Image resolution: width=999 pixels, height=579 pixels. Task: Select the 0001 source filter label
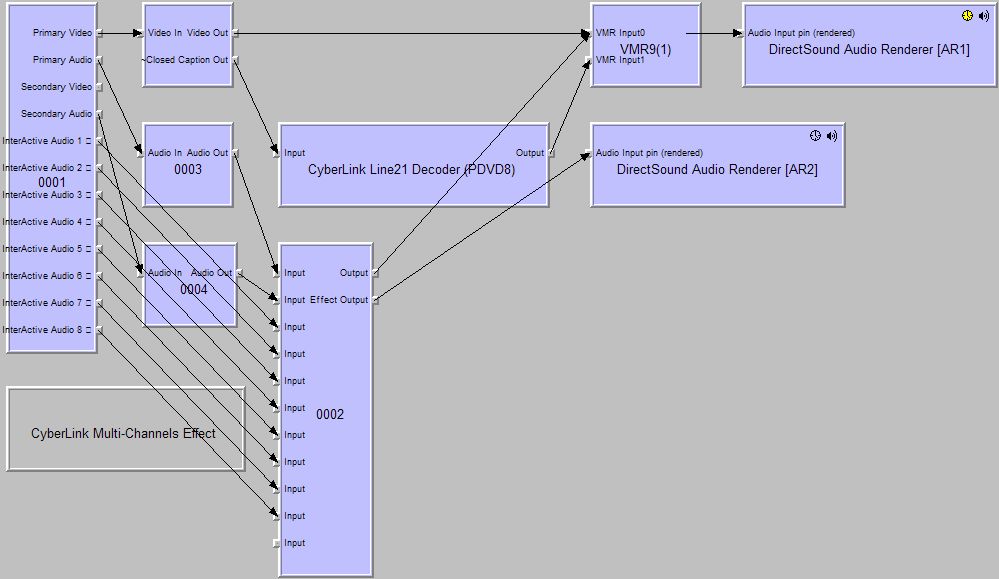pyautogui.click(x=52, y=182)
